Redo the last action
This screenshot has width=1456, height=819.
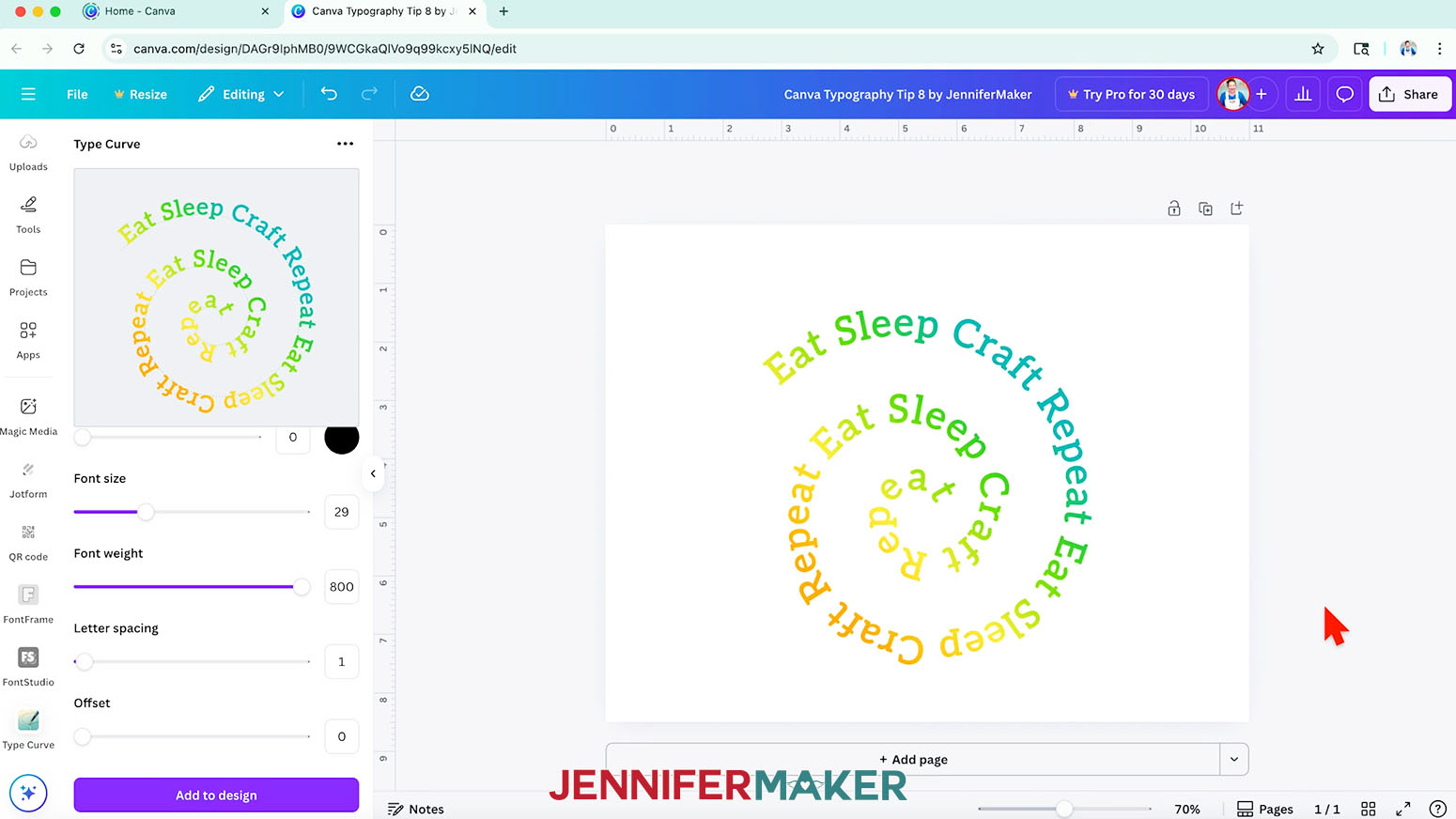[x=369, y=93]
